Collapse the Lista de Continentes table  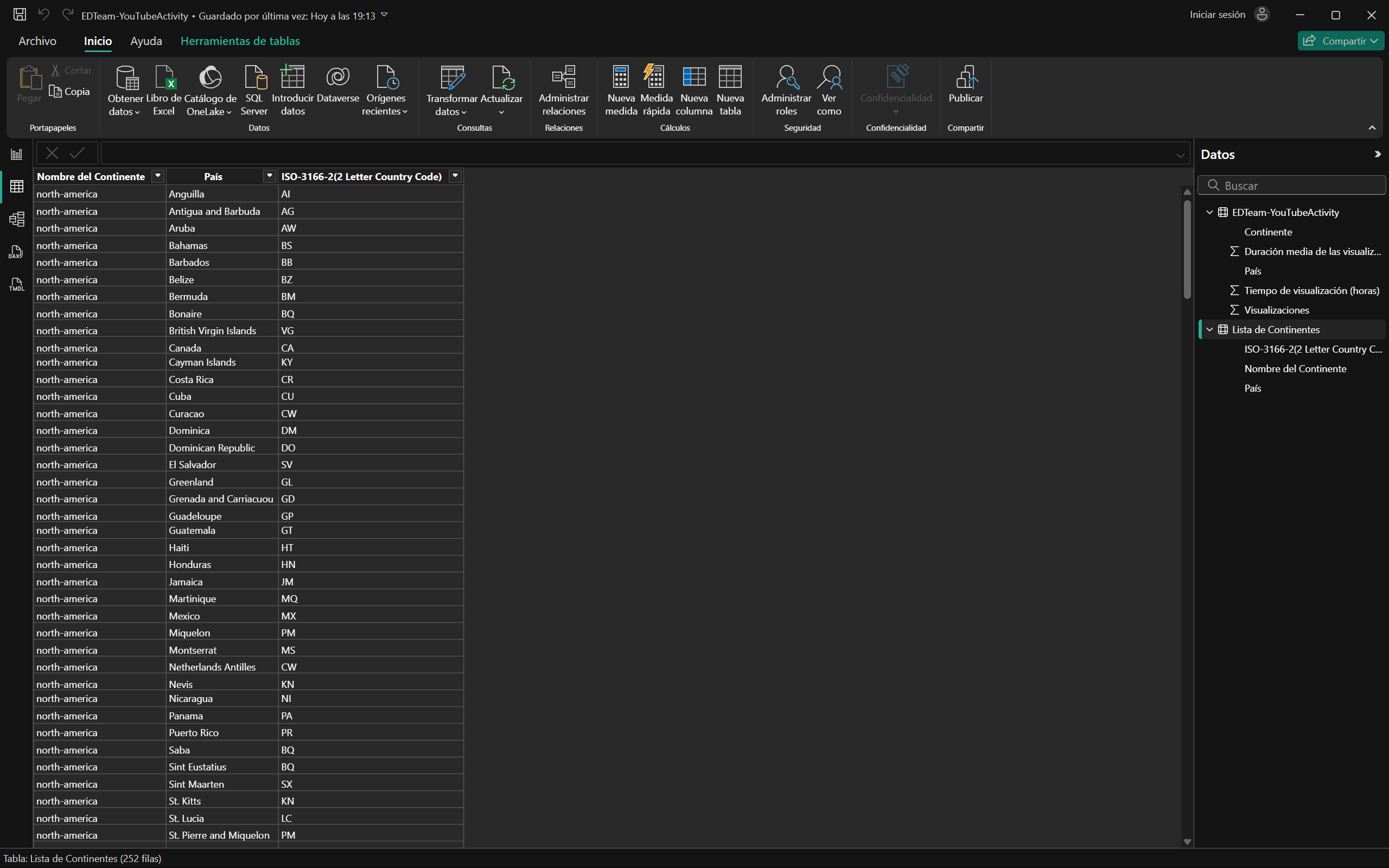pos(1209,329)
